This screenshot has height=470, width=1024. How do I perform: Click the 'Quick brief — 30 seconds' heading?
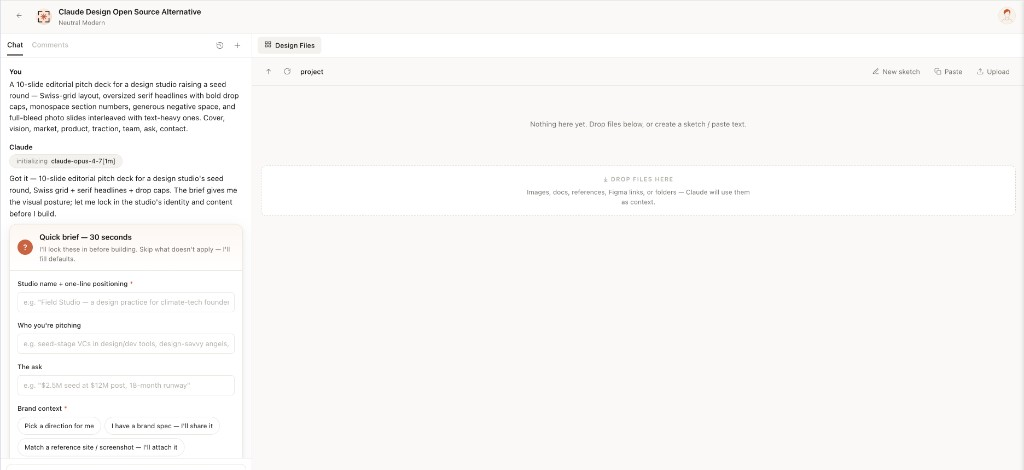[86, 237]
